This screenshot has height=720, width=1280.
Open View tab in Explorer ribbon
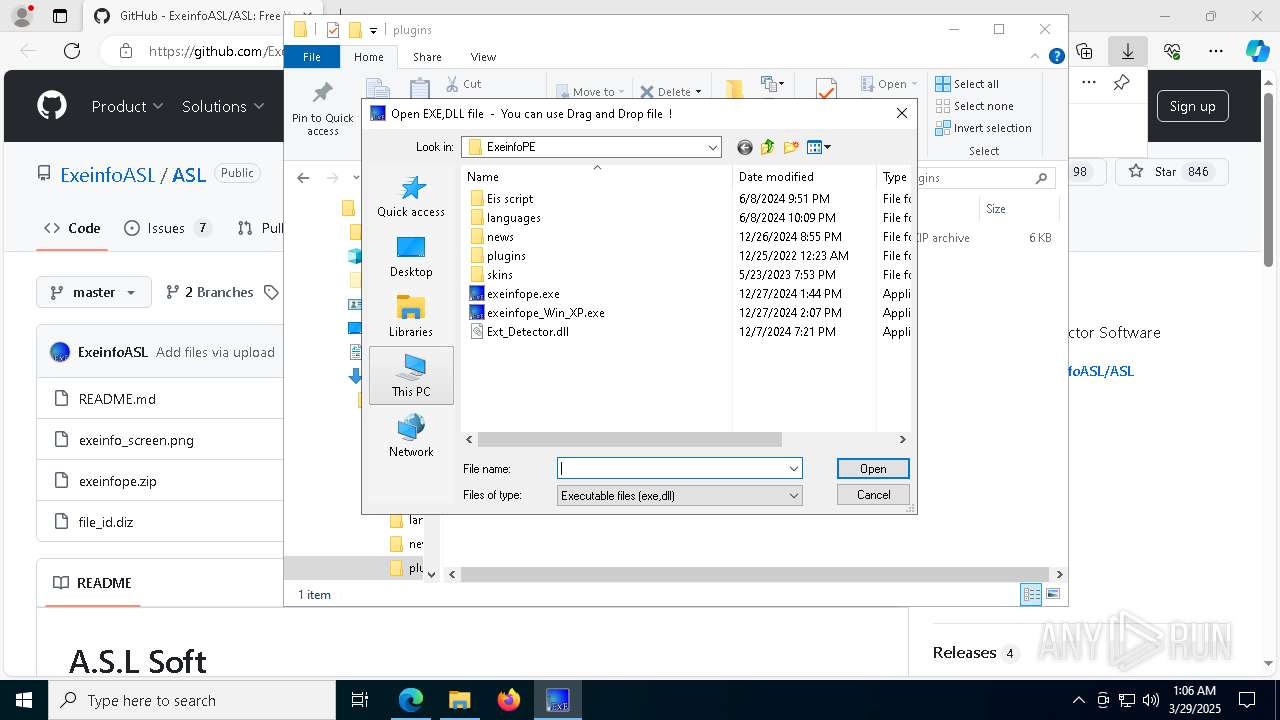(483, 57)
